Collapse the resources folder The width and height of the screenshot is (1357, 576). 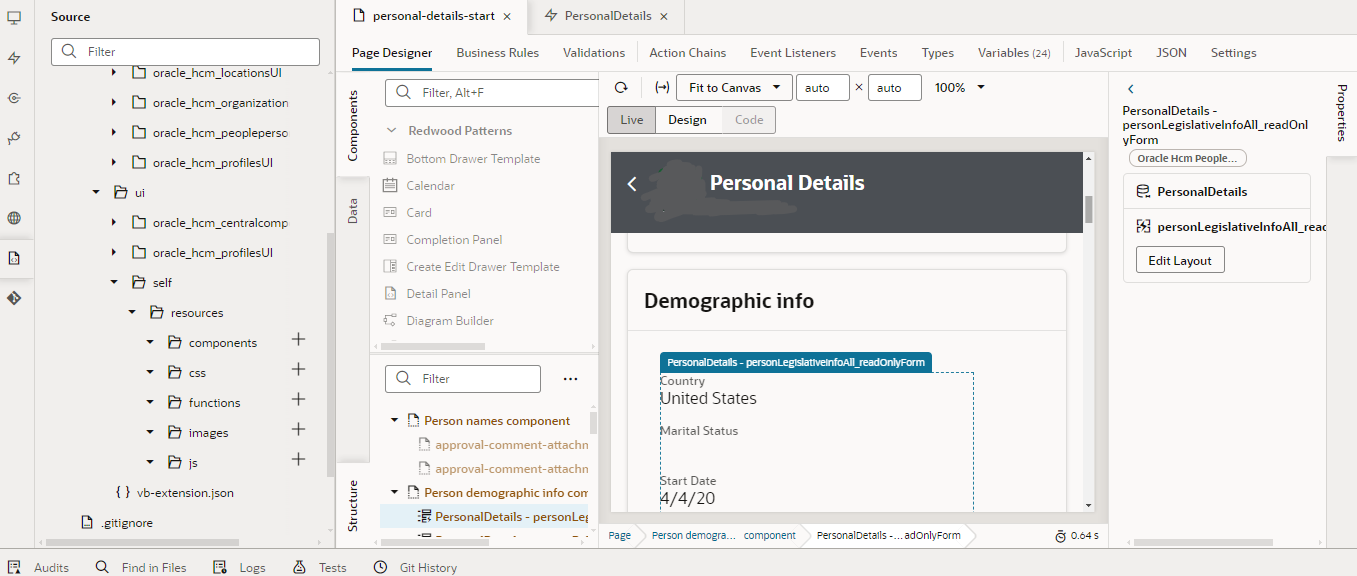coord(132,312)
